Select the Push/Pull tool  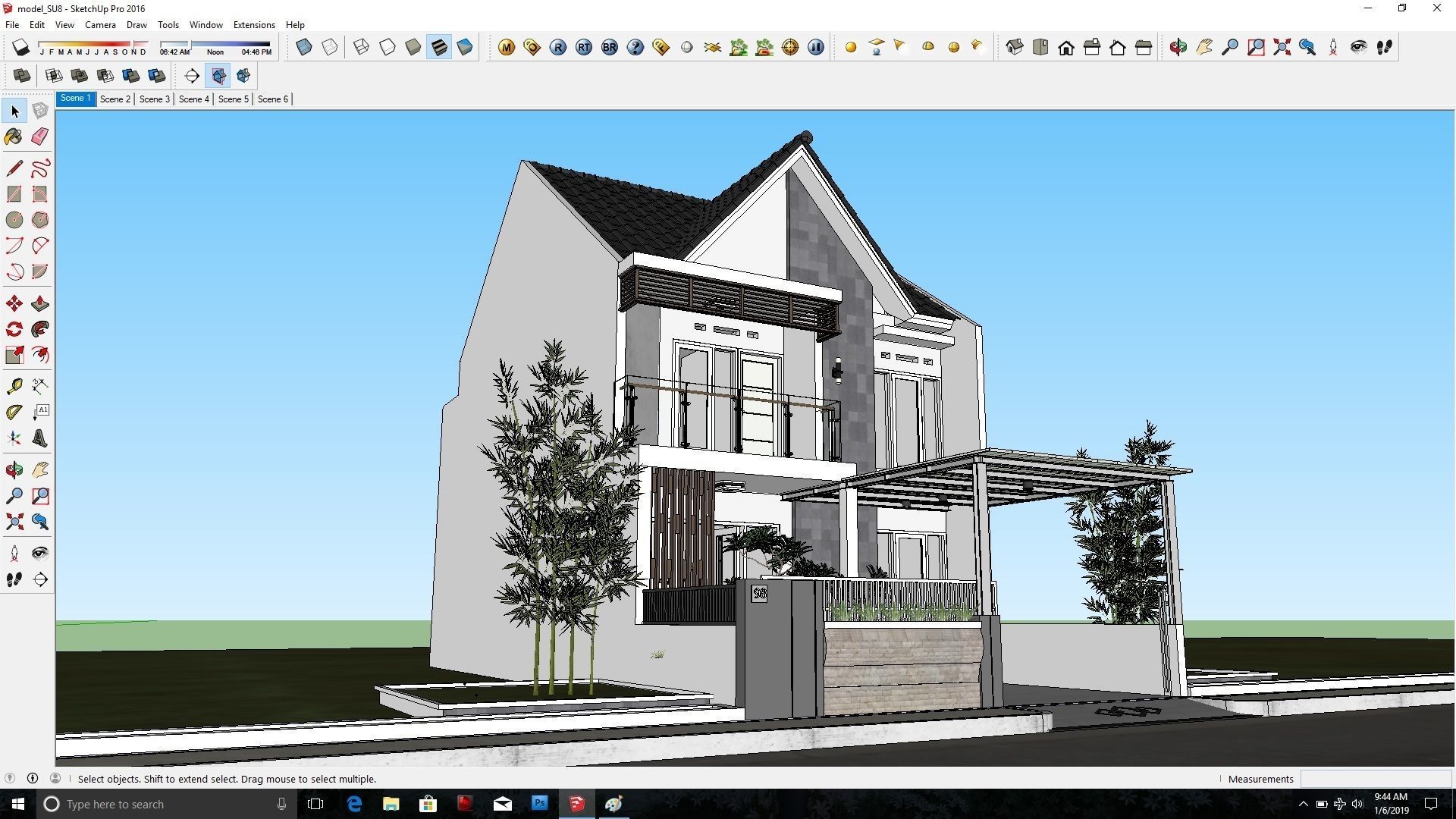click(40, 303)
